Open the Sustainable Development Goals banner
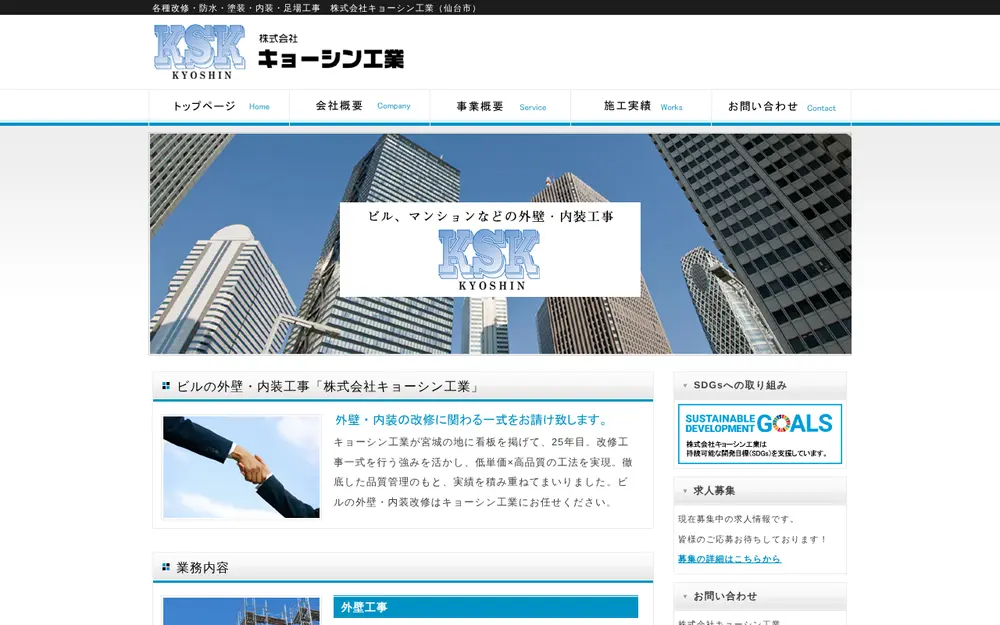Viewport: 1000px width, 625px height. pyautogui.click(x=760, y=434)
